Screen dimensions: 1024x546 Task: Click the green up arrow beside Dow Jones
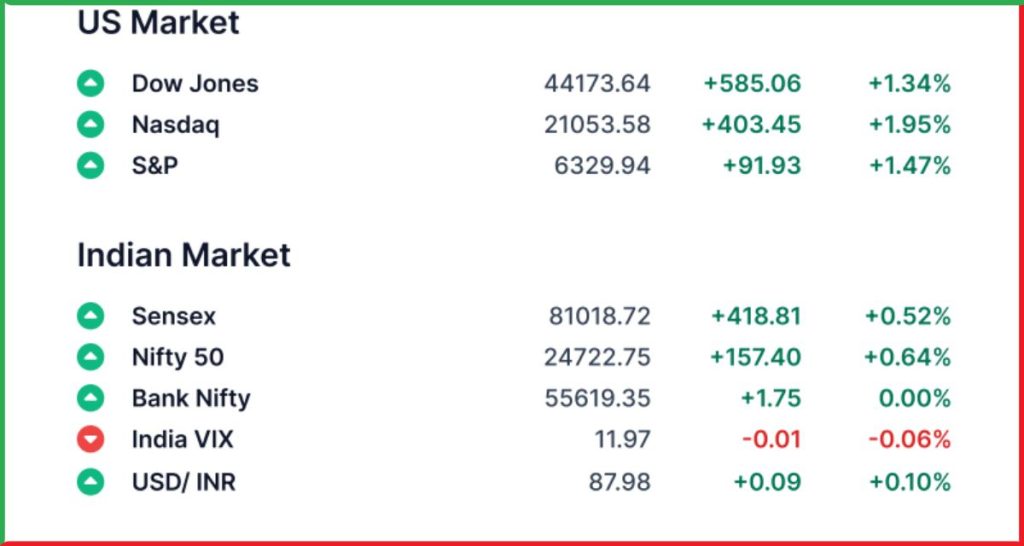[90, 84]
